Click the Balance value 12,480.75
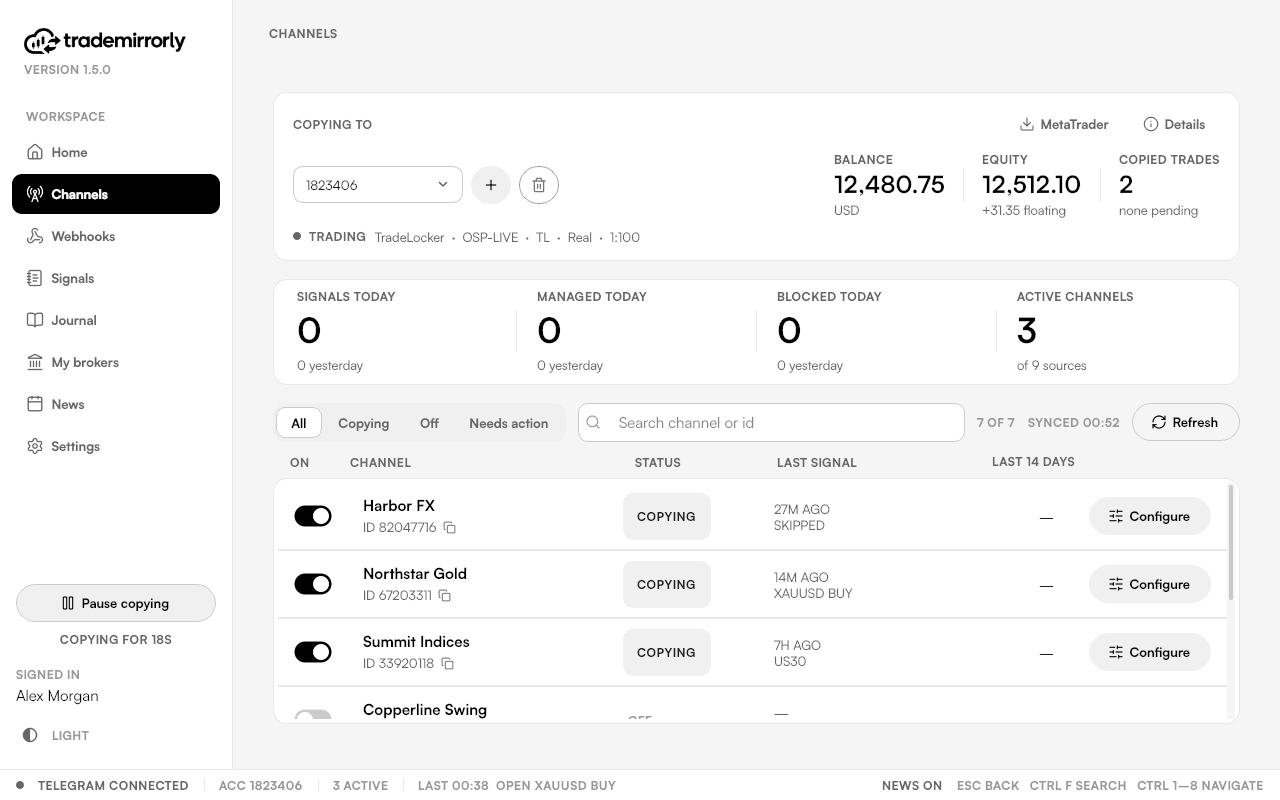 pyautogui.click(x=889, y=184)
